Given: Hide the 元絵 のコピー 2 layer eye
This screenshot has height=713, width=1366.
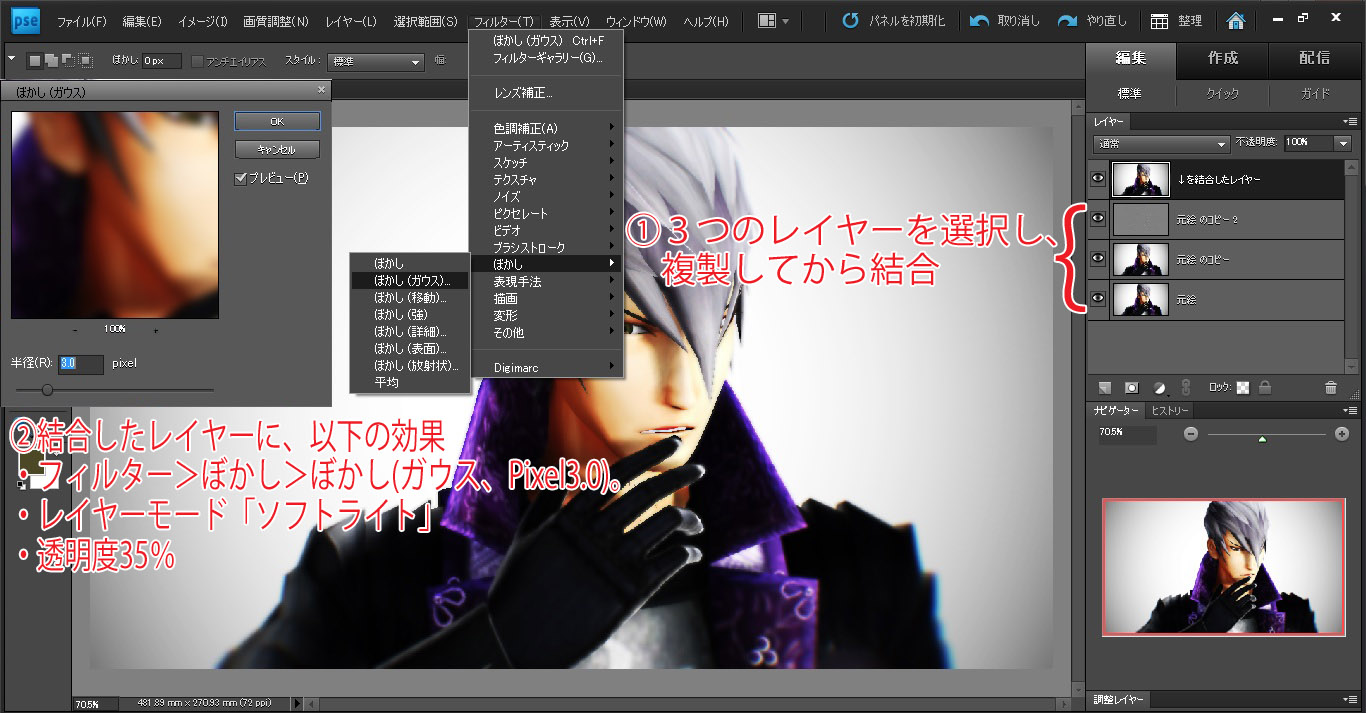Looking at the screenshot, I should coord(1098,219).
